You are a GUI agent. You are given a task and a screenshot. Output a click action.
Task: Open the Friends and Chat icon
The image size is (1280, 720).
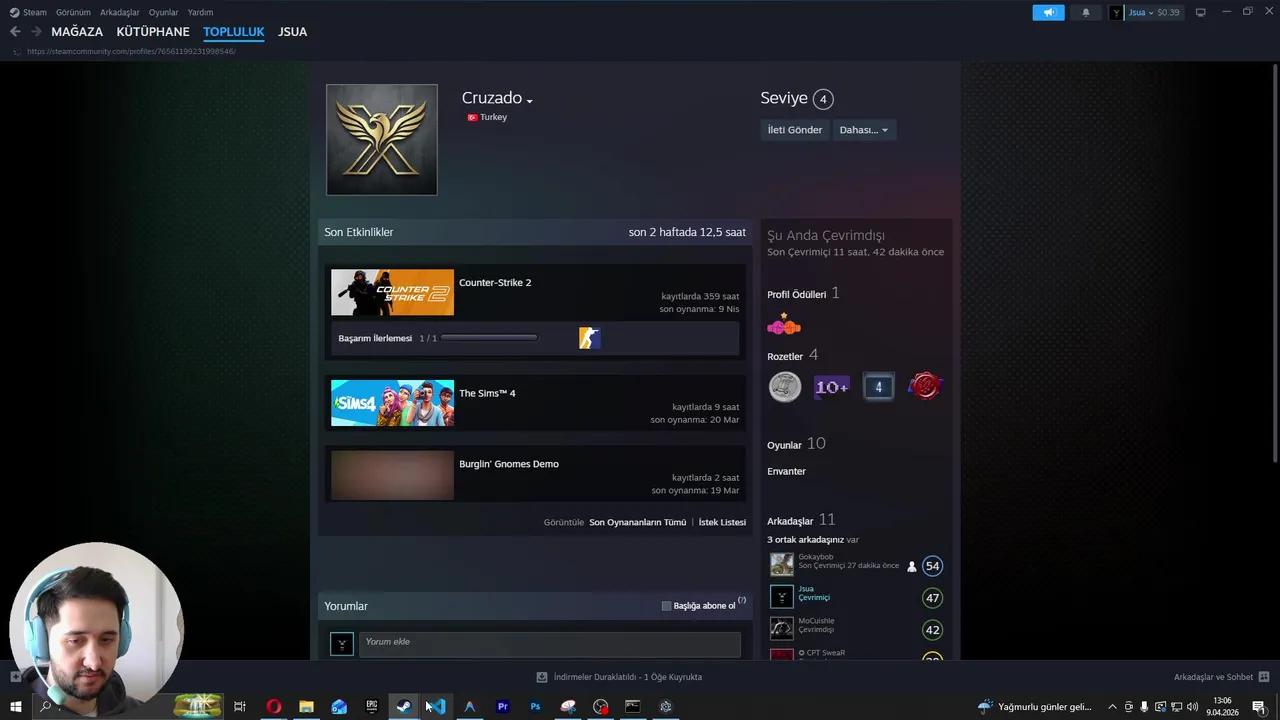coord(1264,677)
